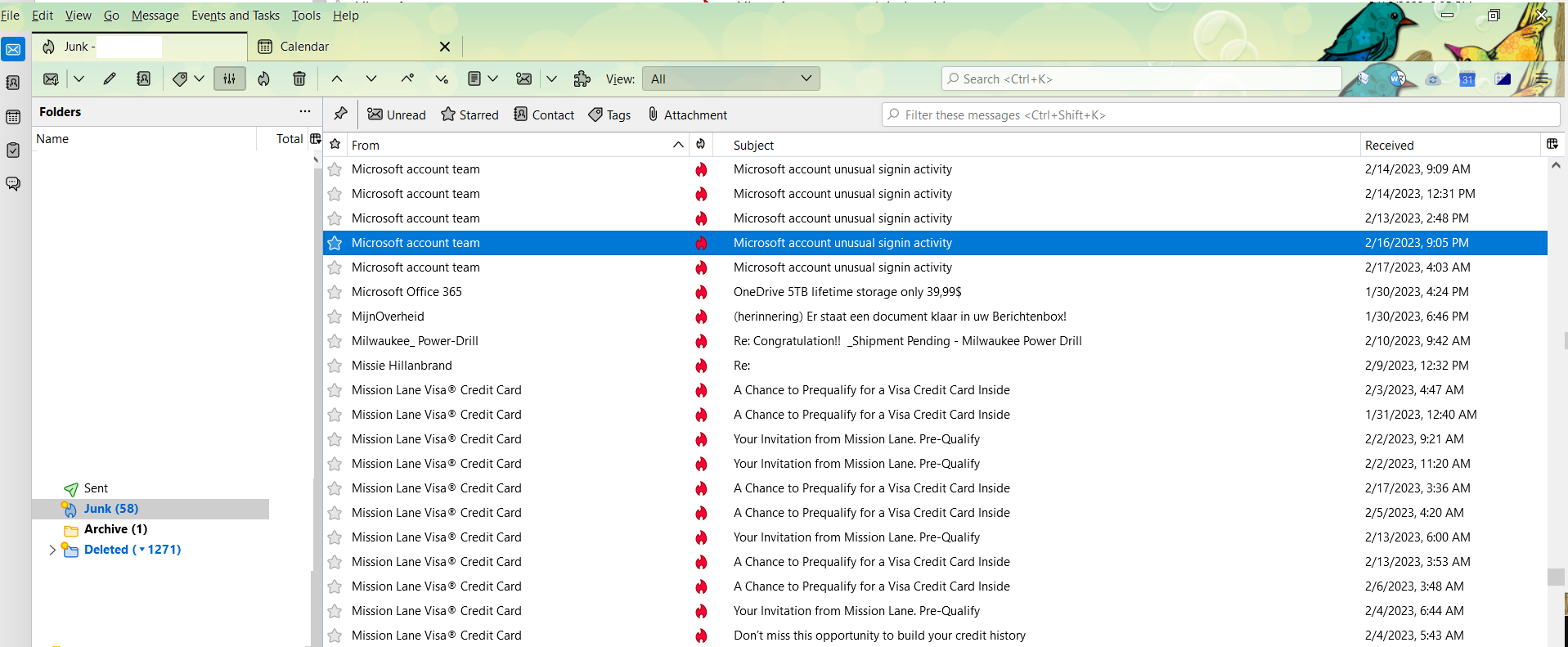
Task: Click the translate W extension icon
Action: coord(1398,79)
